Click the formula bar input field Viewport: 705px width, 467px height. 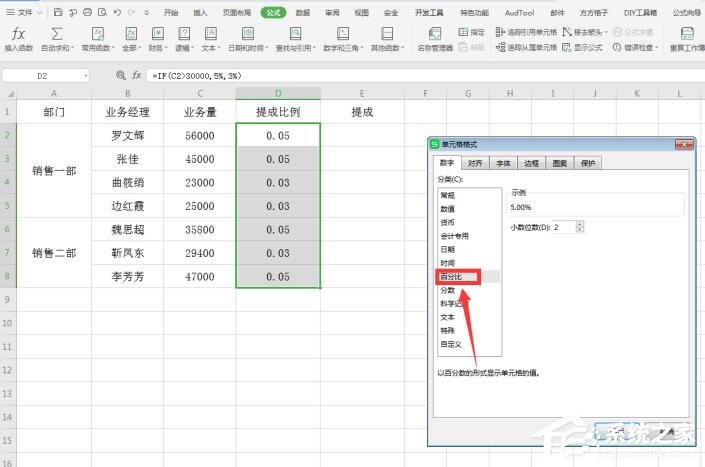400,75
